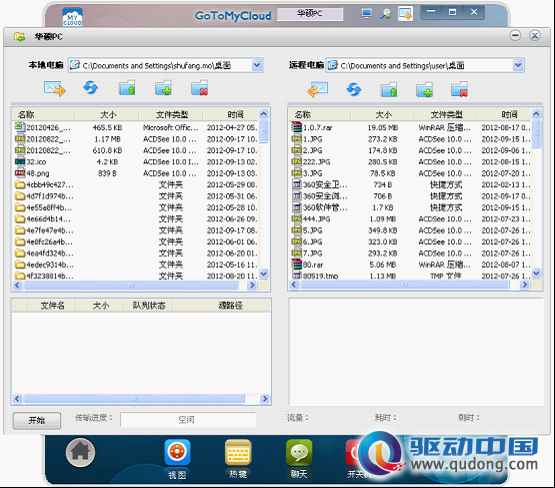Sort remote list by 大小 column
Image resolution: width=555 pixels, height=488 pixels.
click(x=382, y=114)
